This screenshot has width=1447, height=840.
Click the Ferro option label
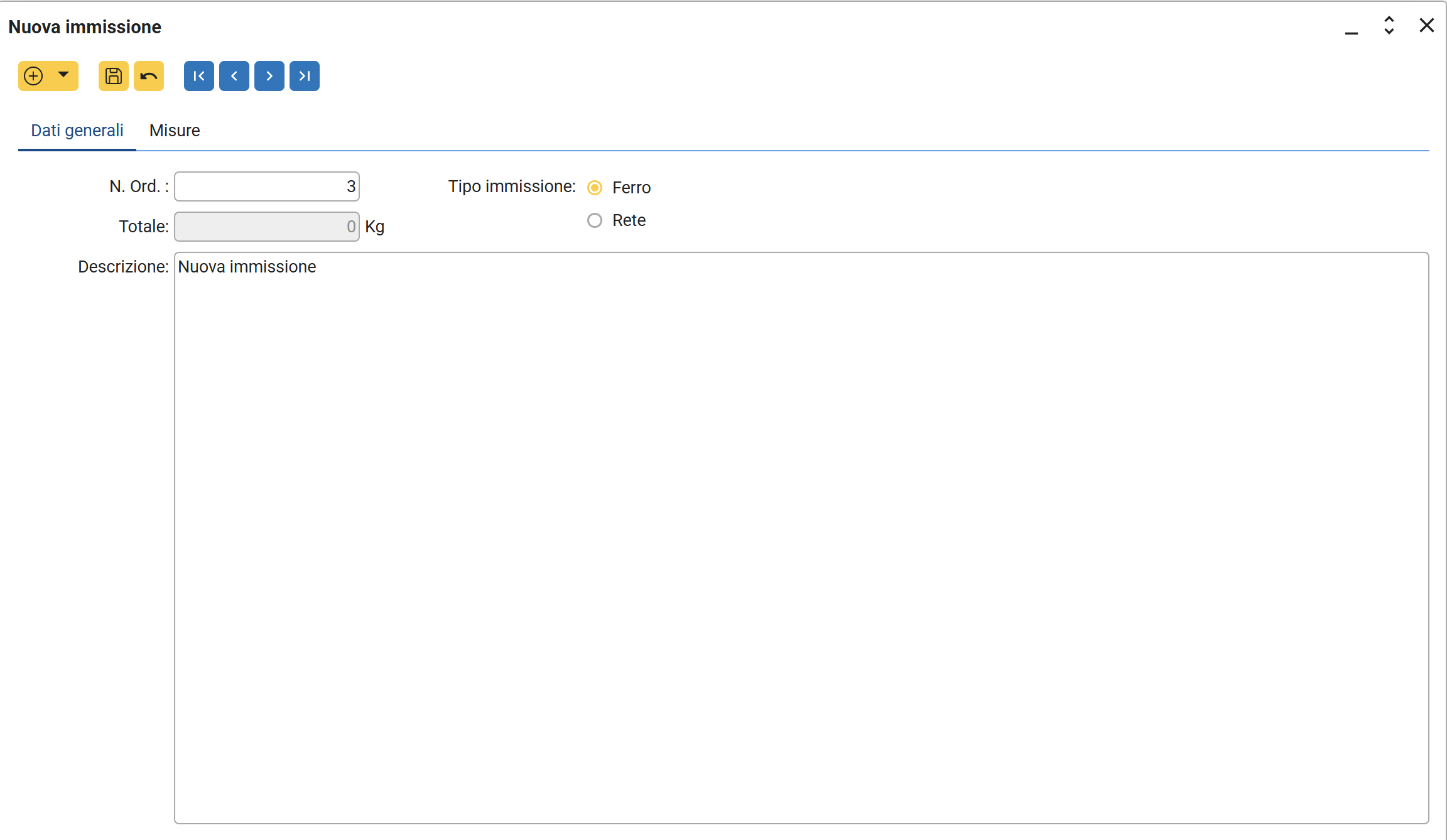pyautogui.click(x=631, y=188)
